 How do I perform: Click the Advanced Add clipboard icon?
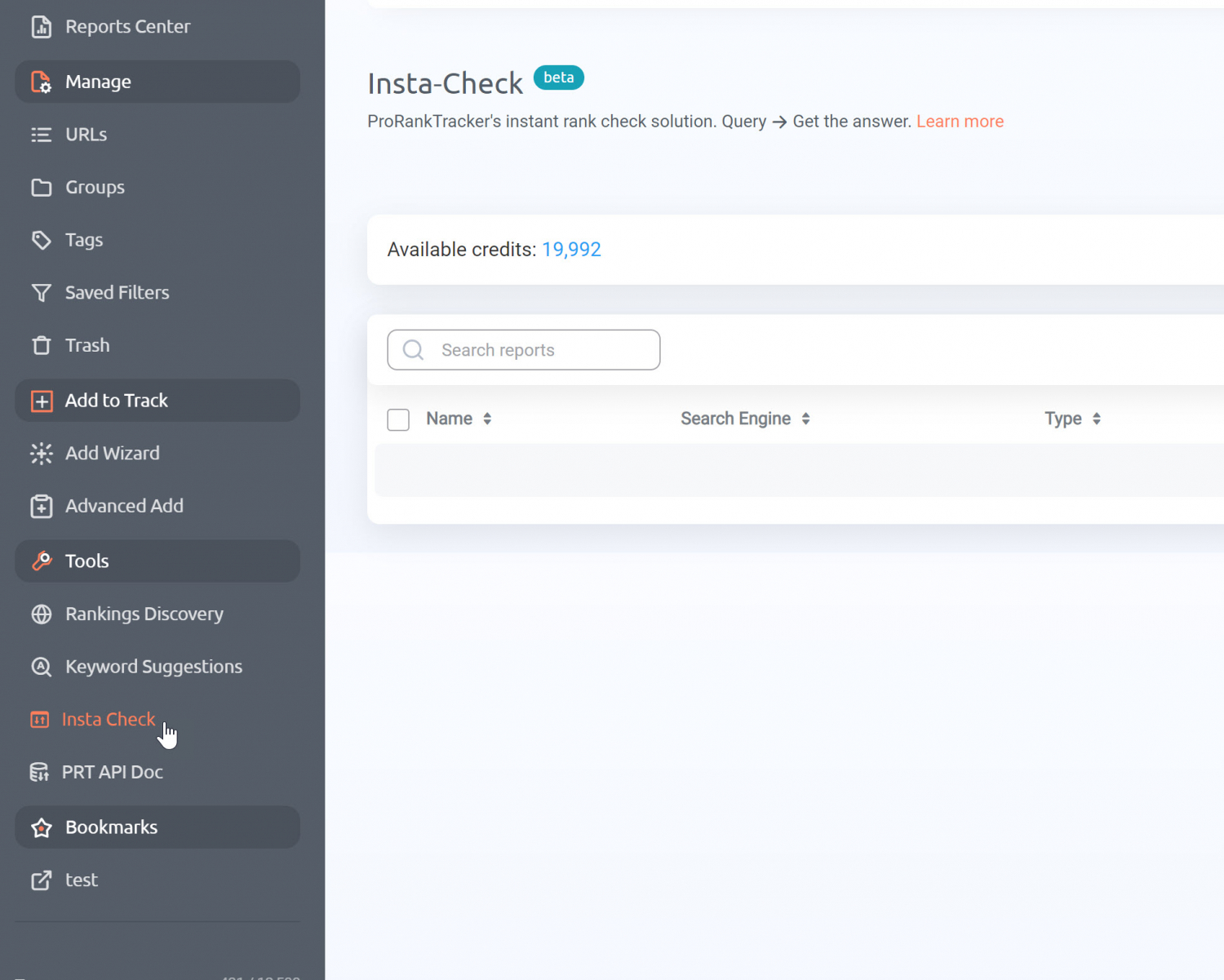click(x=41, y=506)
